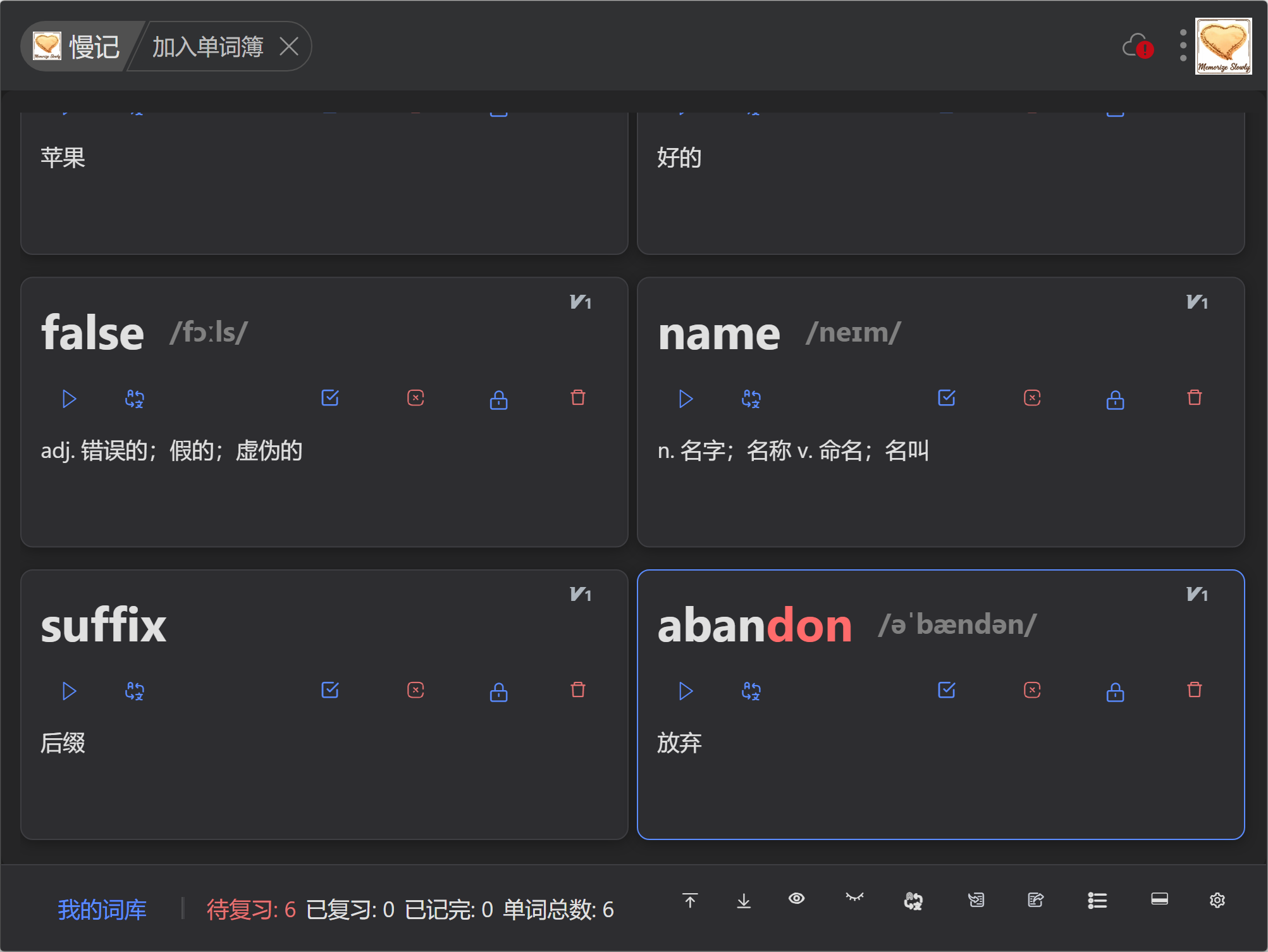The width and height of the screenshot is (1268, 952).
Task: Click definition adj. 错误的；假的；虚伪的
Action: [x=171, y=450]
